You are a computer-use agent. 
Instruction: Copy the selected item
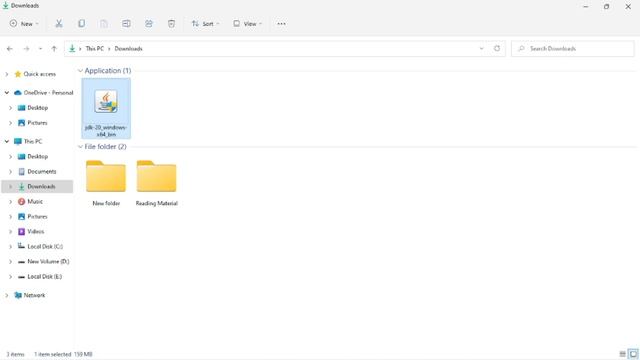[82, 24]
